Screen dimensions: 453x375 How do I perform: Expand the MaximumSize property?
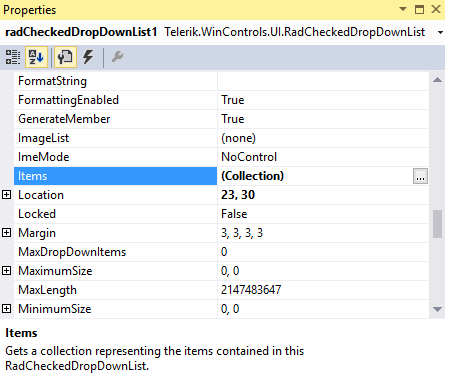pyautogui.click(x=7, y=271)
